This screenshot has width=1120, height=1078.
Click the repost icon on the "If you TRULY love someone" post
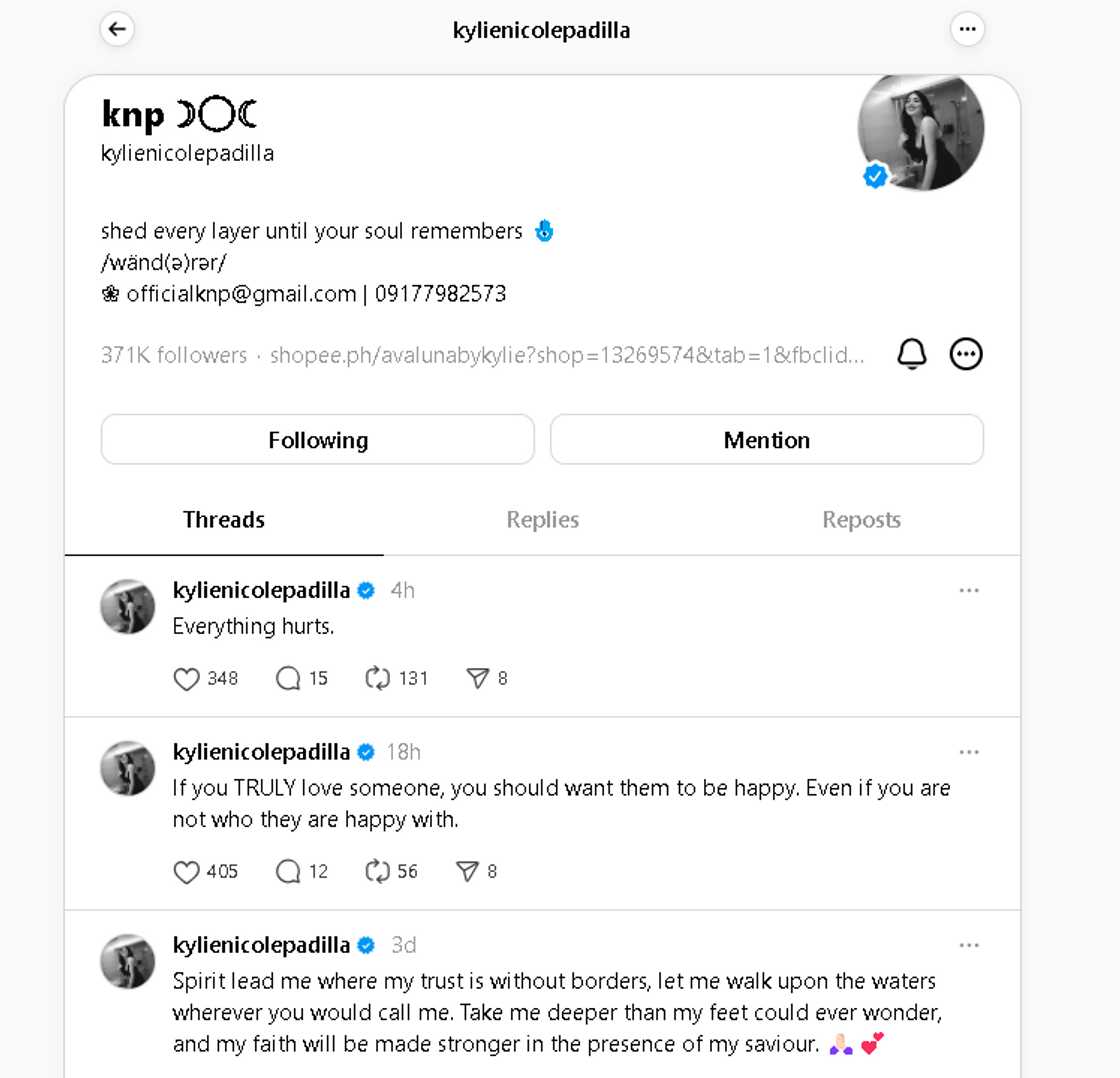[376, 871]
